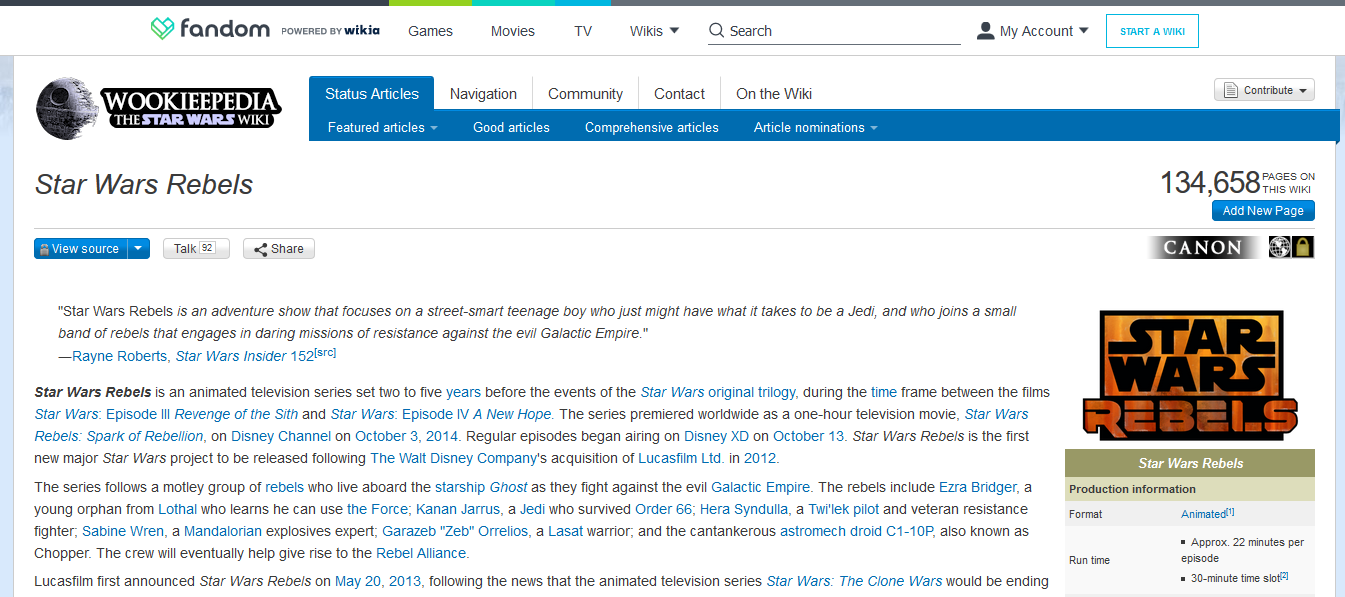Open the TV menu item
The height and width of the screenshot is (597, 1345).
point(583,31)
